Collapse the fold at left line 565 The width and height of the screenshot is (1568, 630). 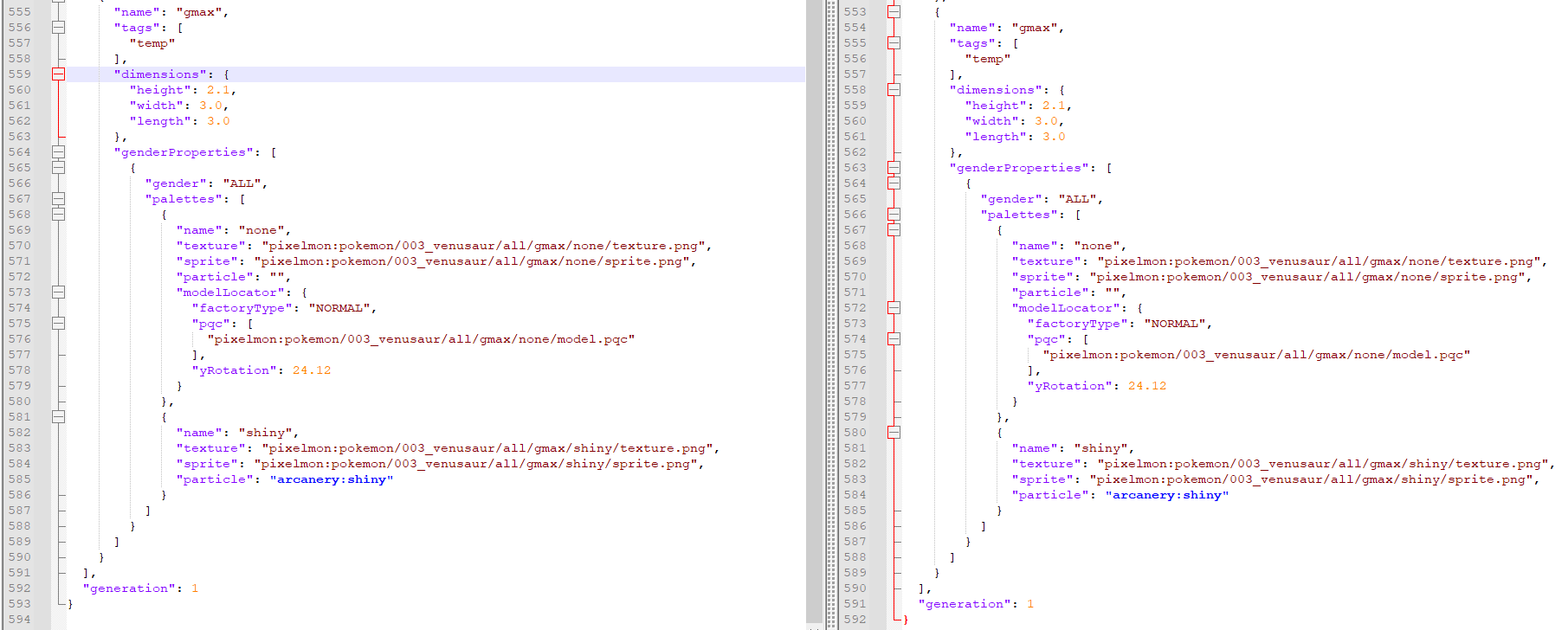tap(58, 168)
